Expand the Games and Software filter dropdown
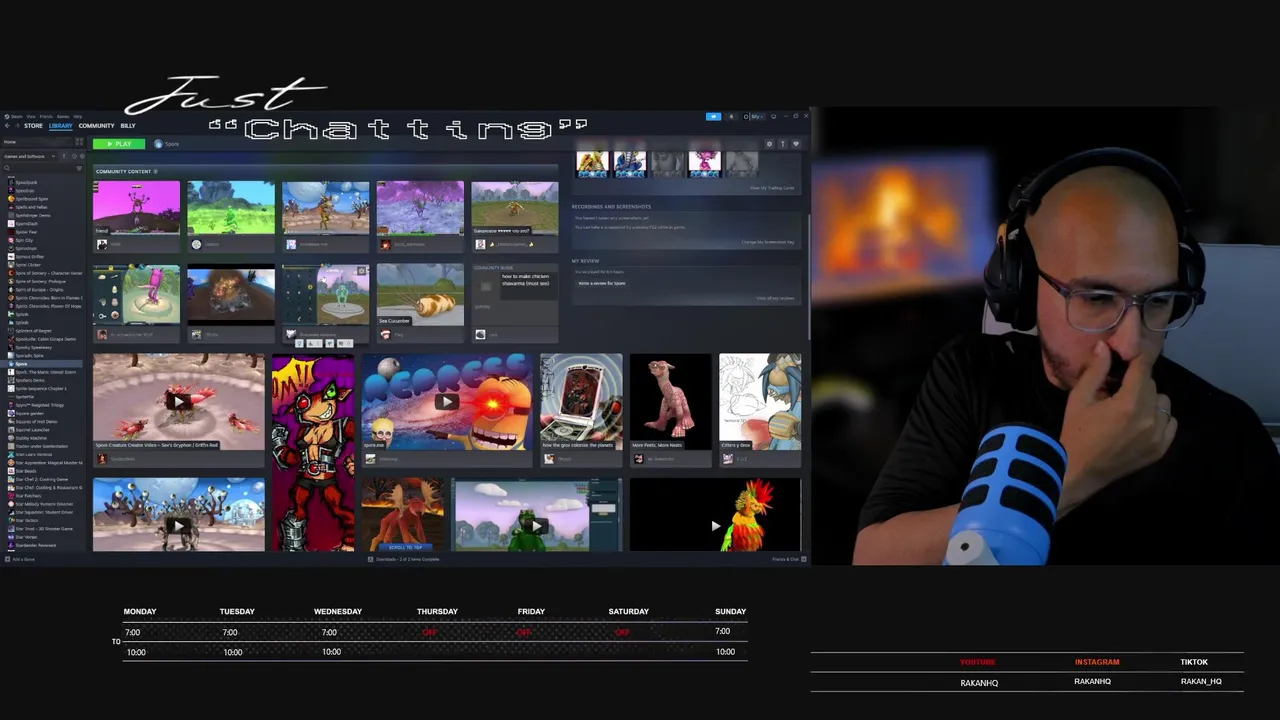The width and height of the screenshot is (1280, 720). [30, 156]
